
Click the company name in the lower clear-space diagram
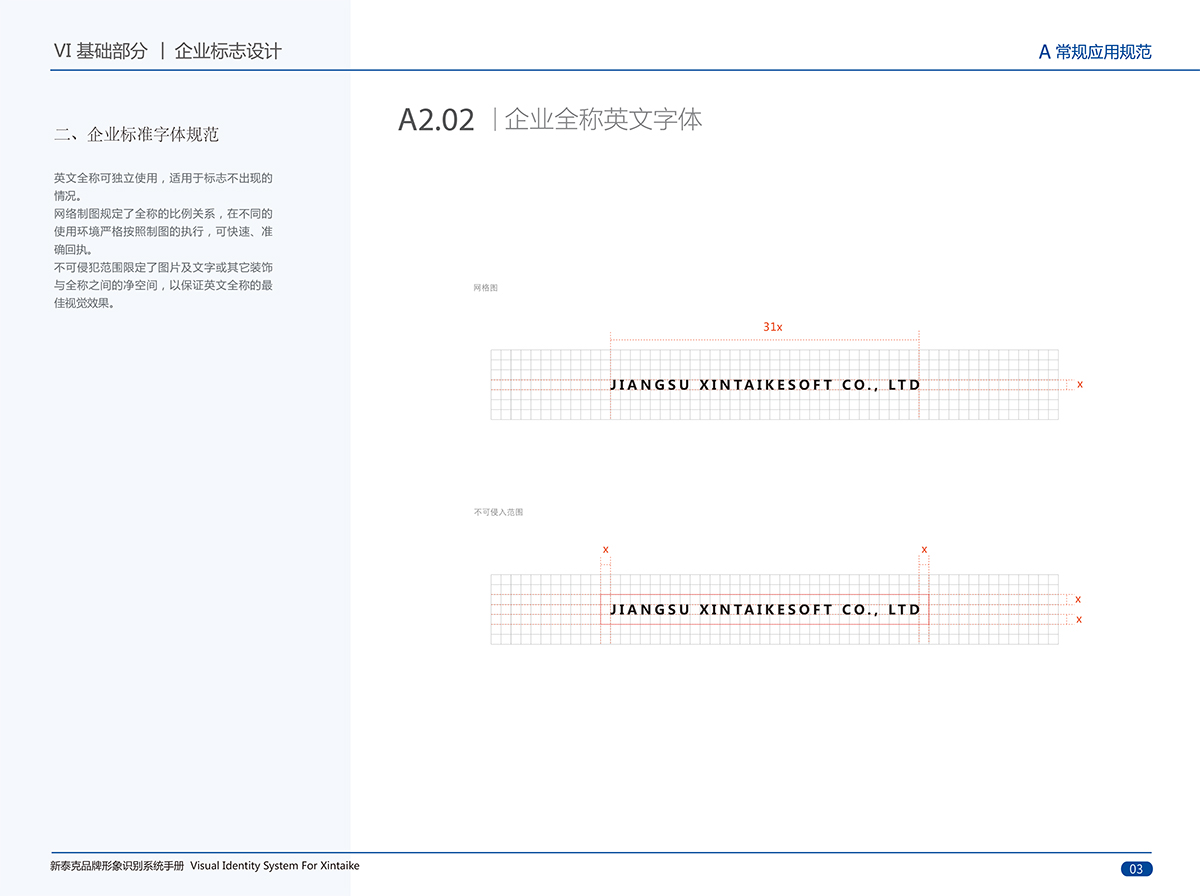click(765, 610)
